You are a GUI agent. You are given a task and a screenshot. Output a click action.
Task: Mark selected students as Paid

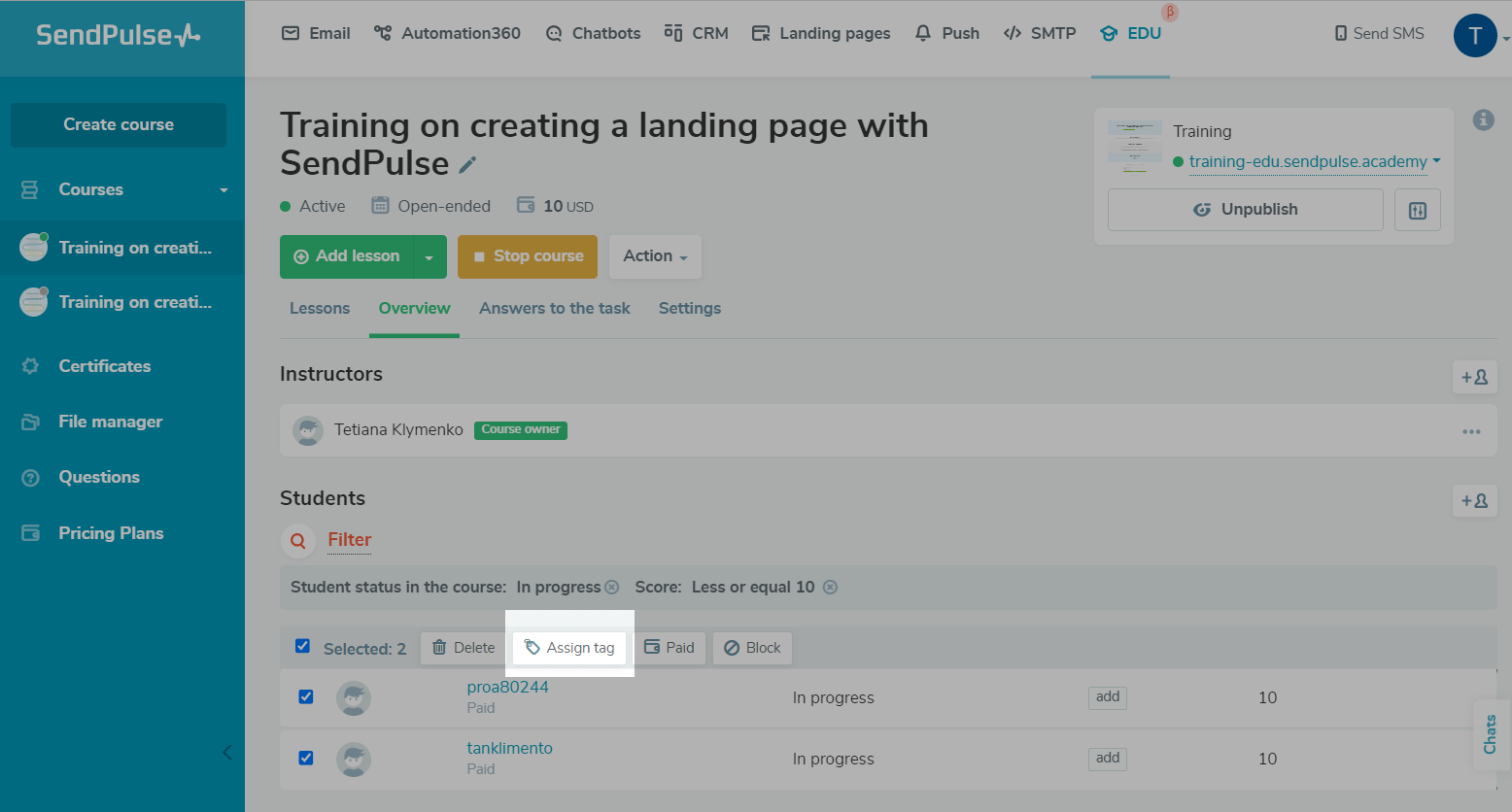point(670,648)
